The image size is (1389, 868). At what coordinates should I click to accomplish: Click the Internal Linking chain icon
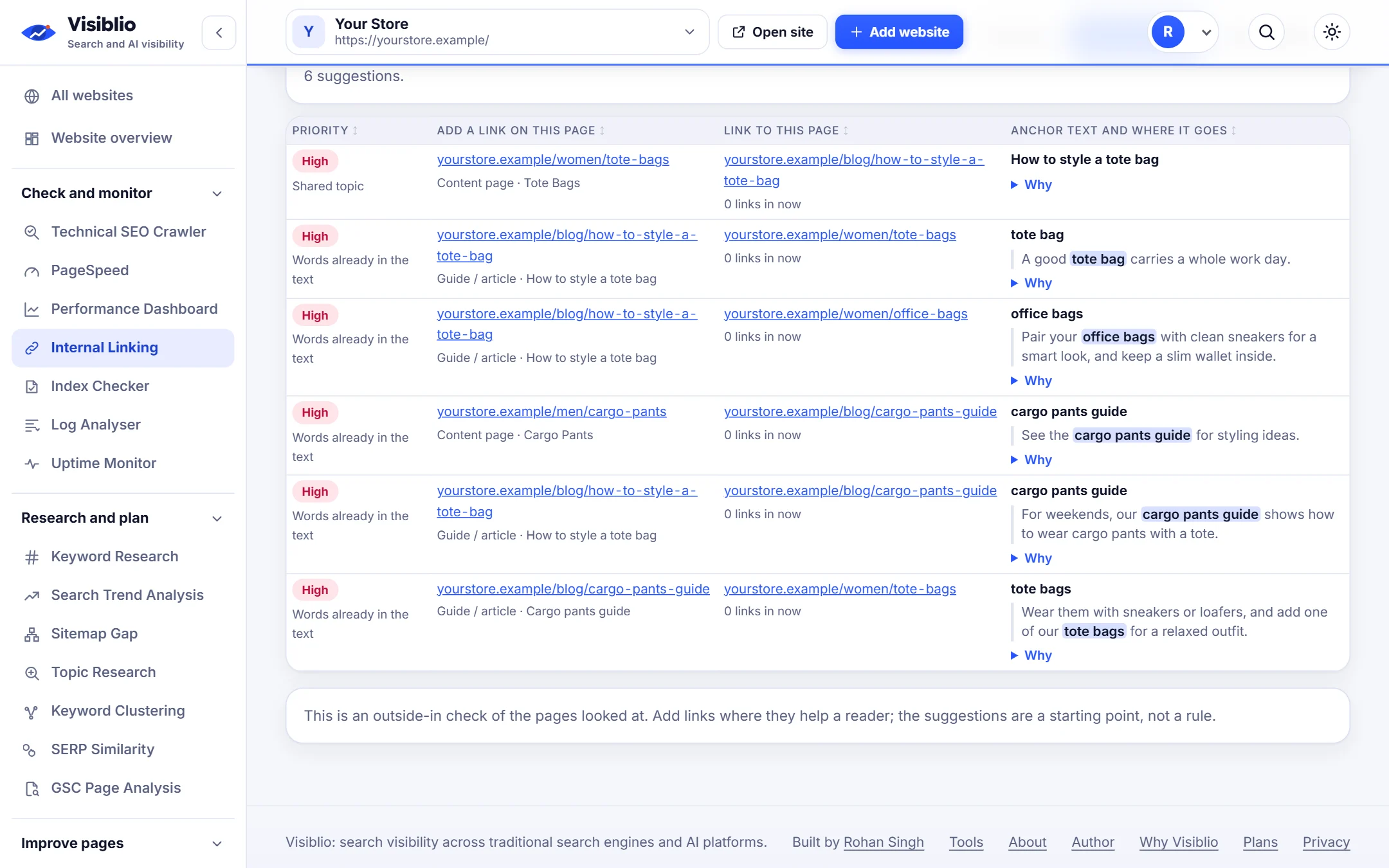(32, 348)
